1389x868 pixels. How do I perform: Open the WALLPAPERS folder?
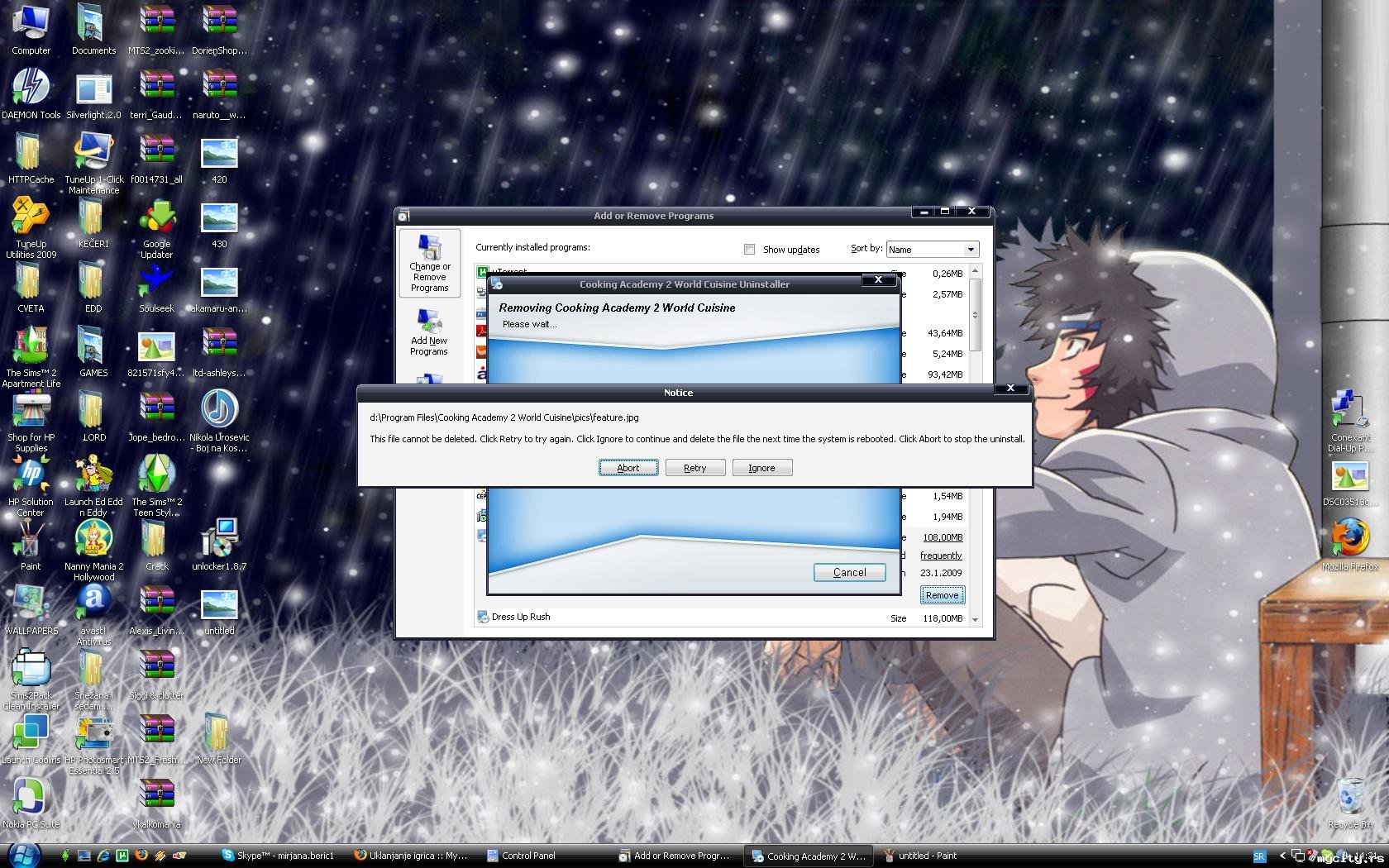click(x=31, y=610)
